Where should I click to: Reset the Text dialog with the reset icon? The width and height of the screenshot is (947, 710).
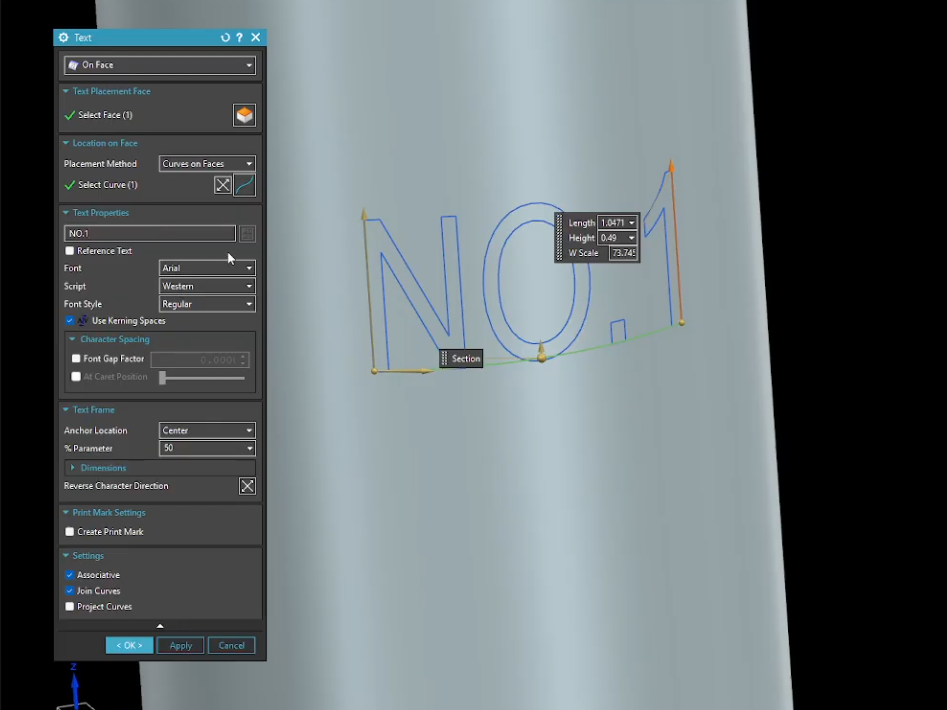pyautogui.click(x=225, y=37)
